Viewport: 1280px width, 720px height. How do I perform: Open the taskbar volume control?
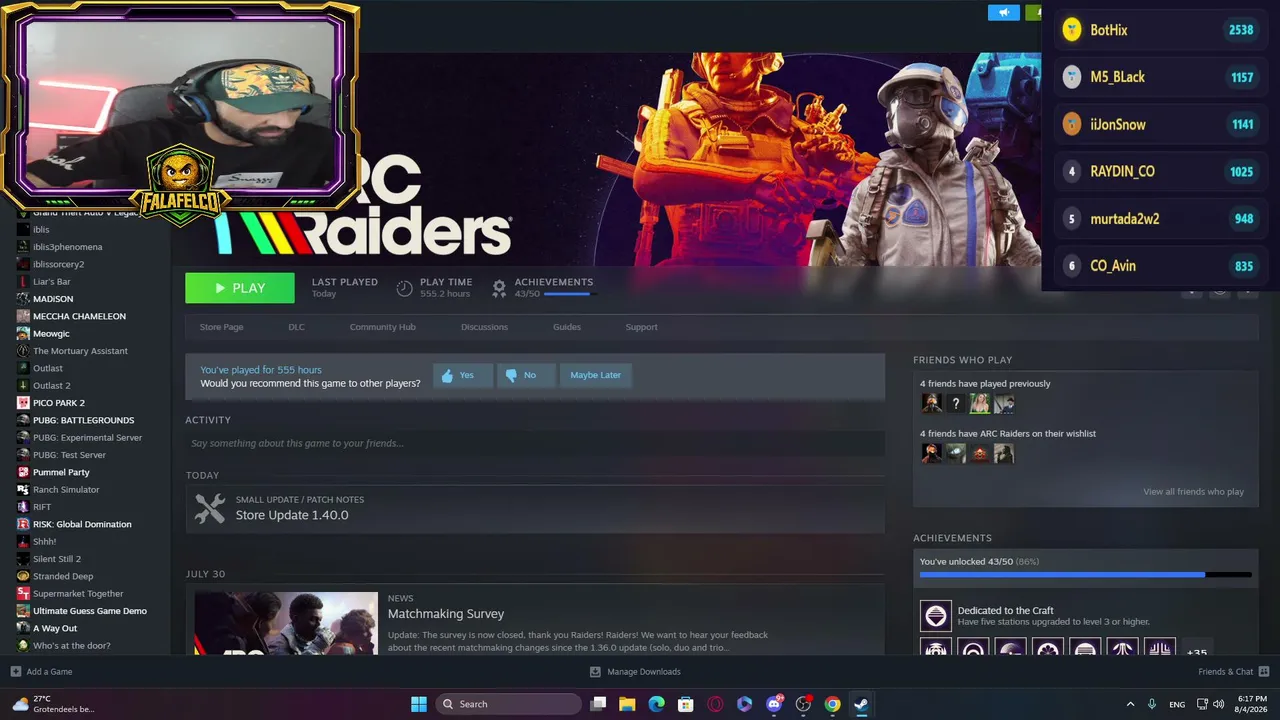(1218, 704)
